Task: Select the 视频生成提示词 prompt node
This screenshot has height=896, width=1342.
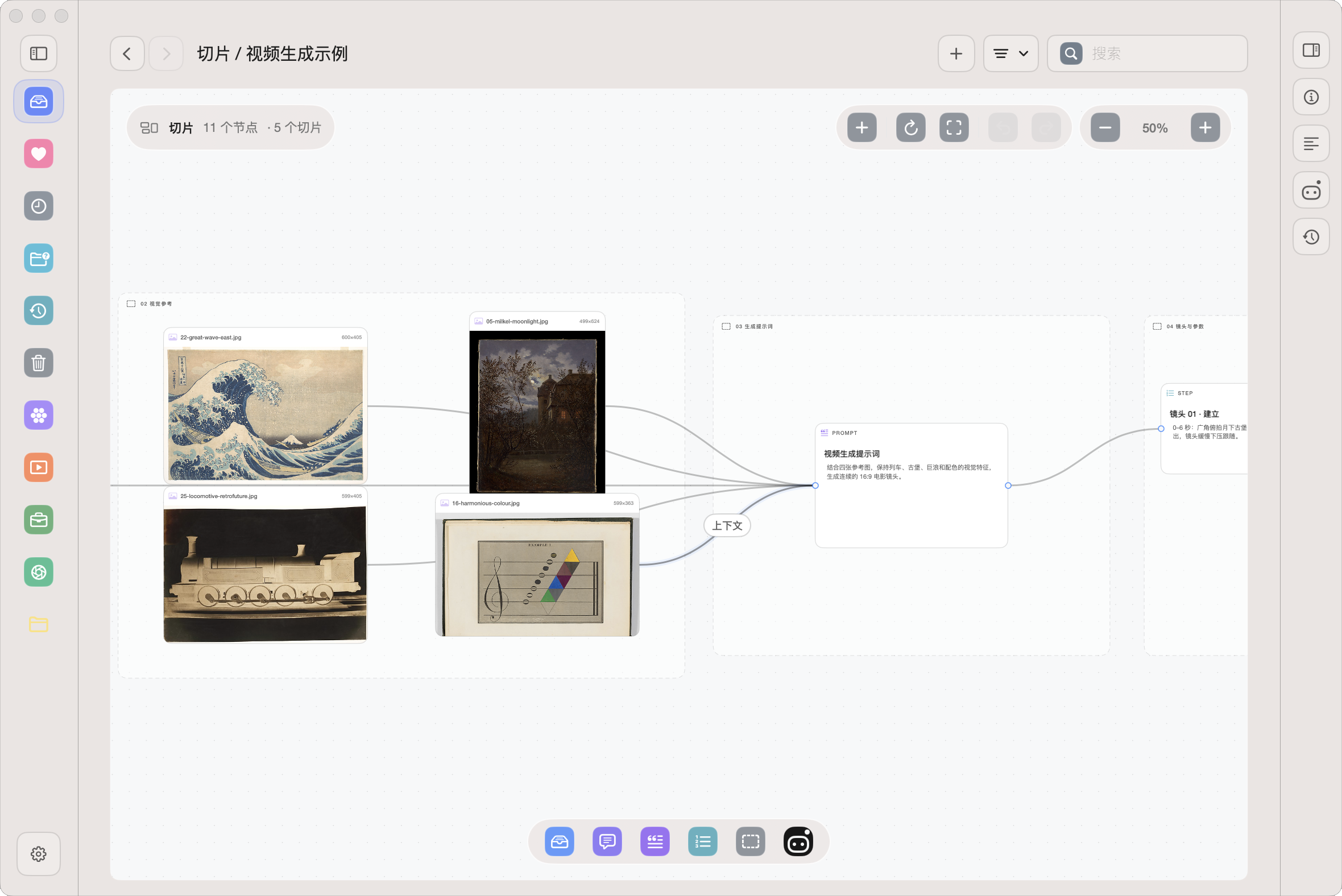Action: click(x=911, y=486)
